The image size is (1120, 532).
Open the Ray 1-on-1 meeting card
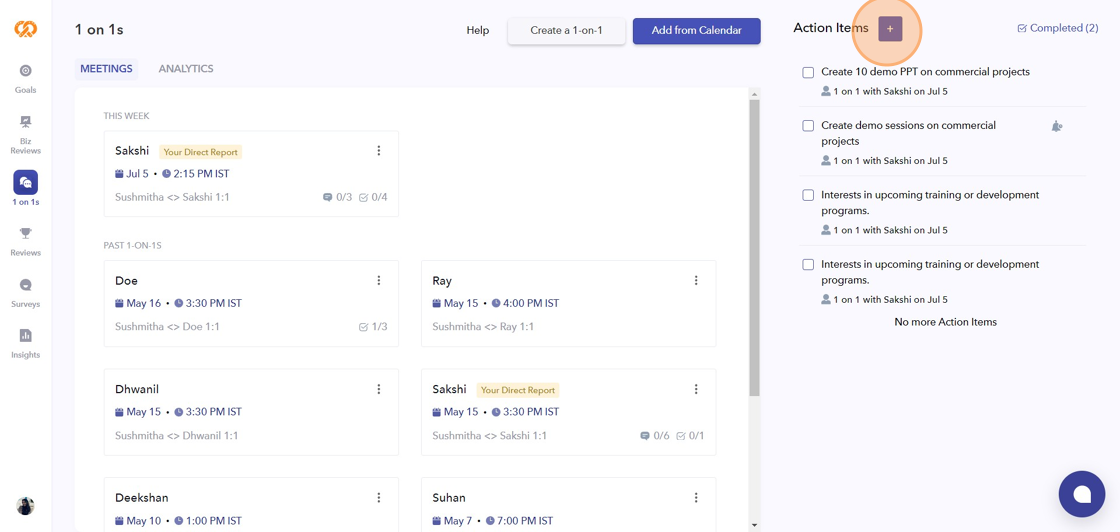click(569, 303)
